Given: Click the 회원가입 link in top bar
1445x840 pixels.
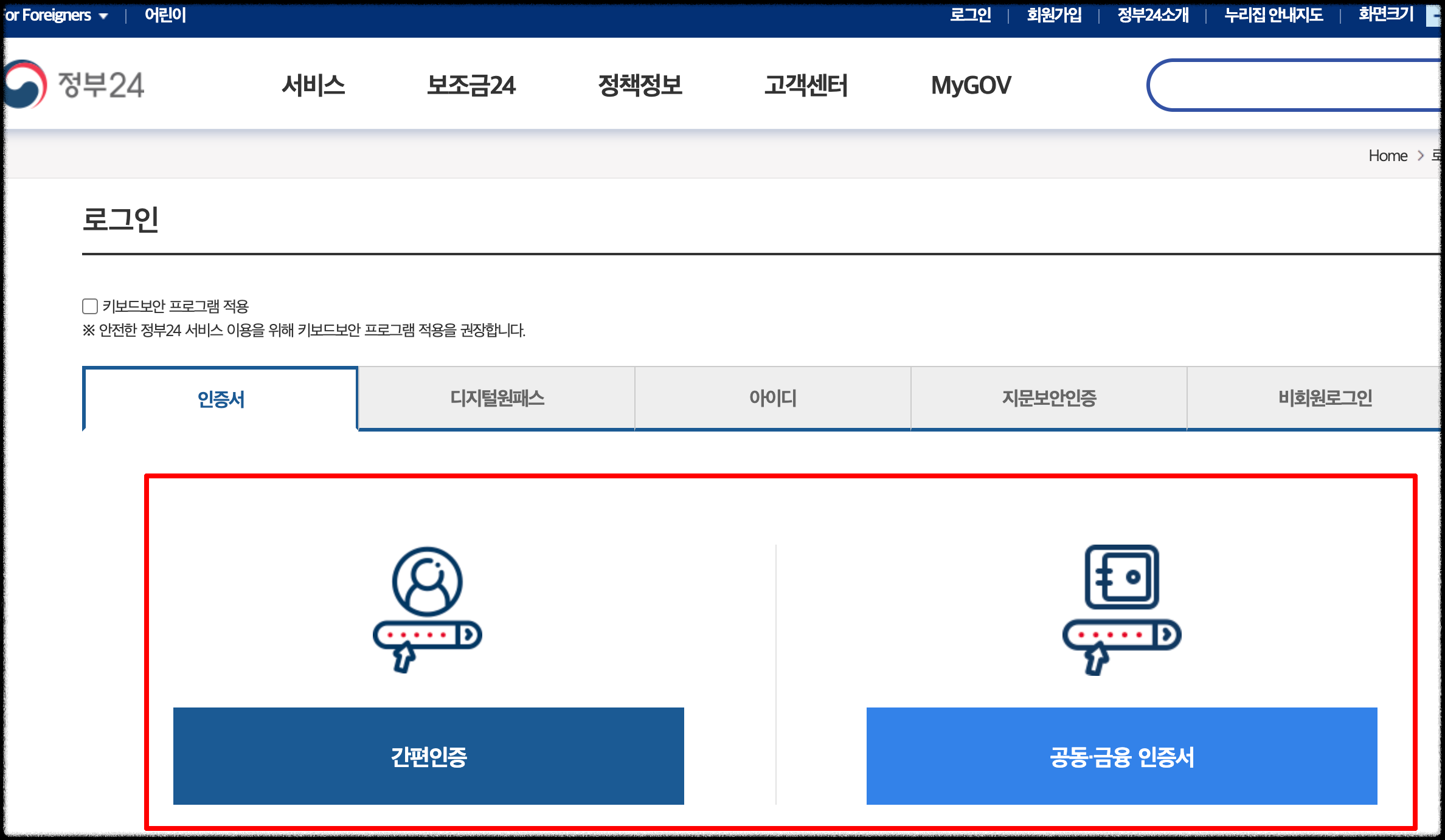Looking at the screenshot, I should click(x=1054, y=15).
